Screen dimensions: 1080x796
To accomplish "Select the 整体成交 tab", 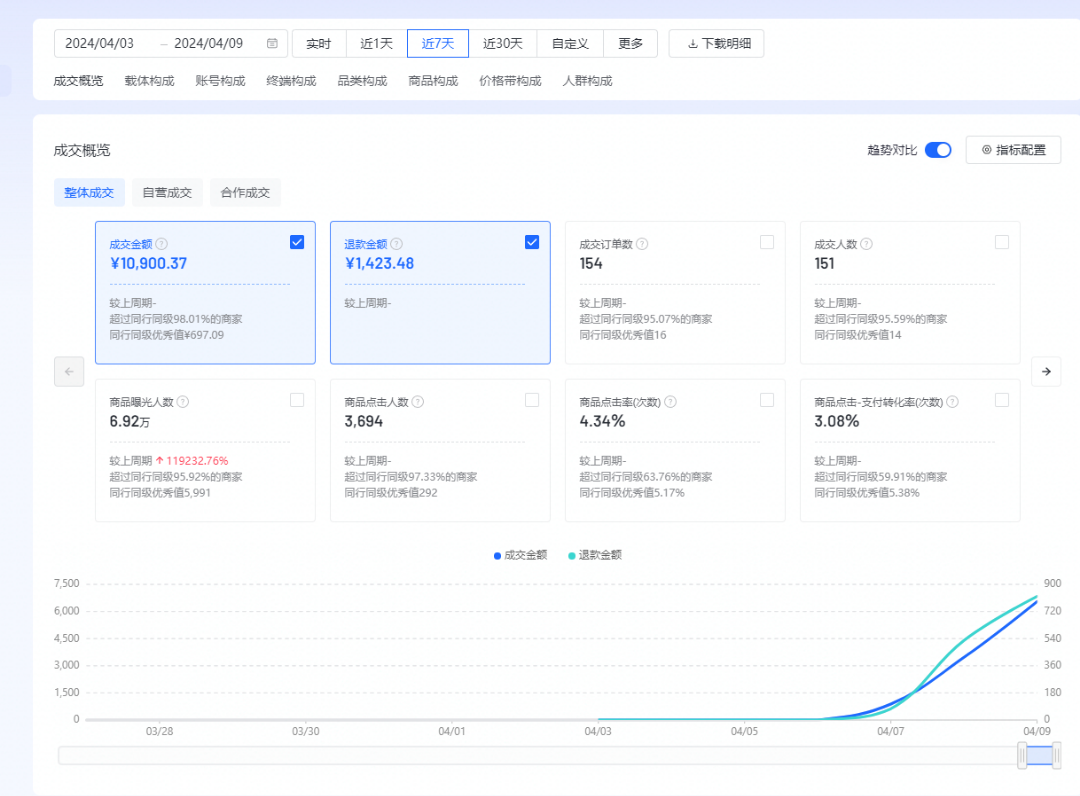I will point(89,193).
